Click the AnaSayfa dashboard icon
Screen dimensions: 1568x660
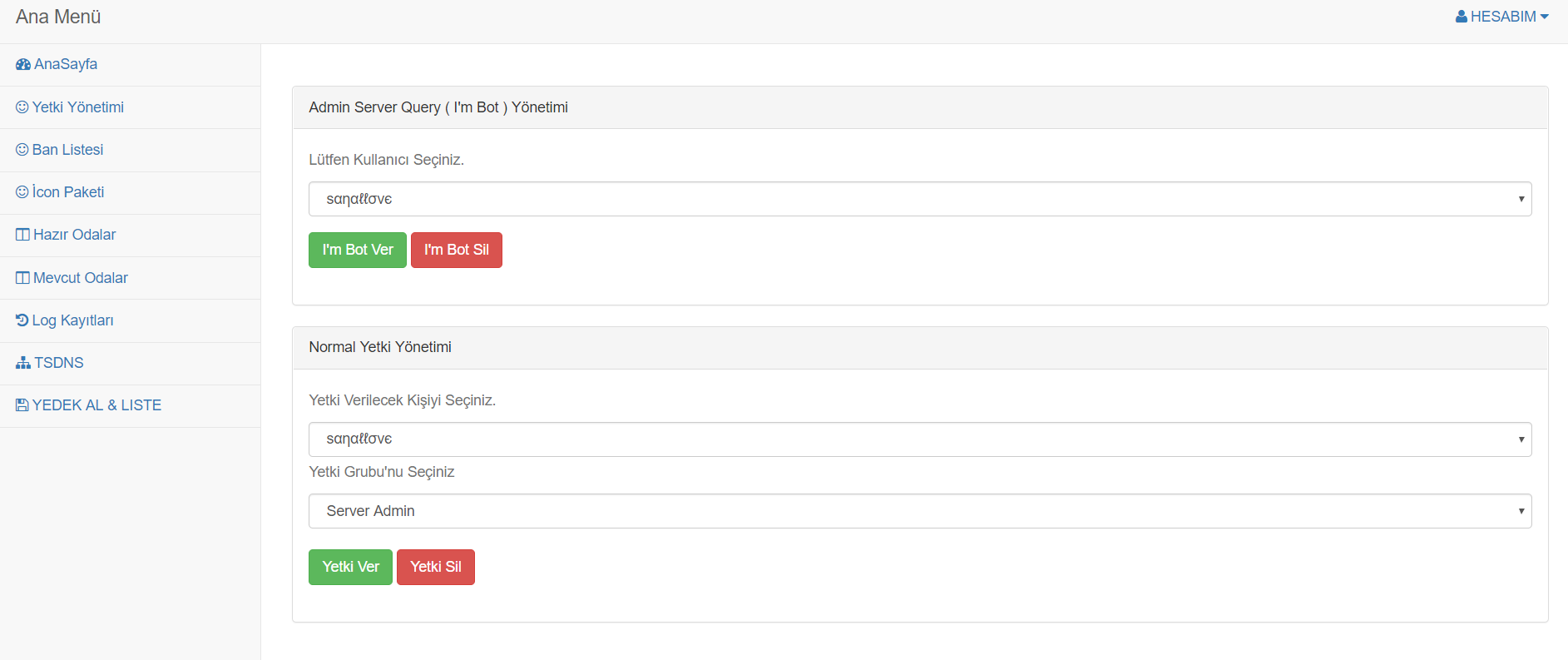click(23, 64)
